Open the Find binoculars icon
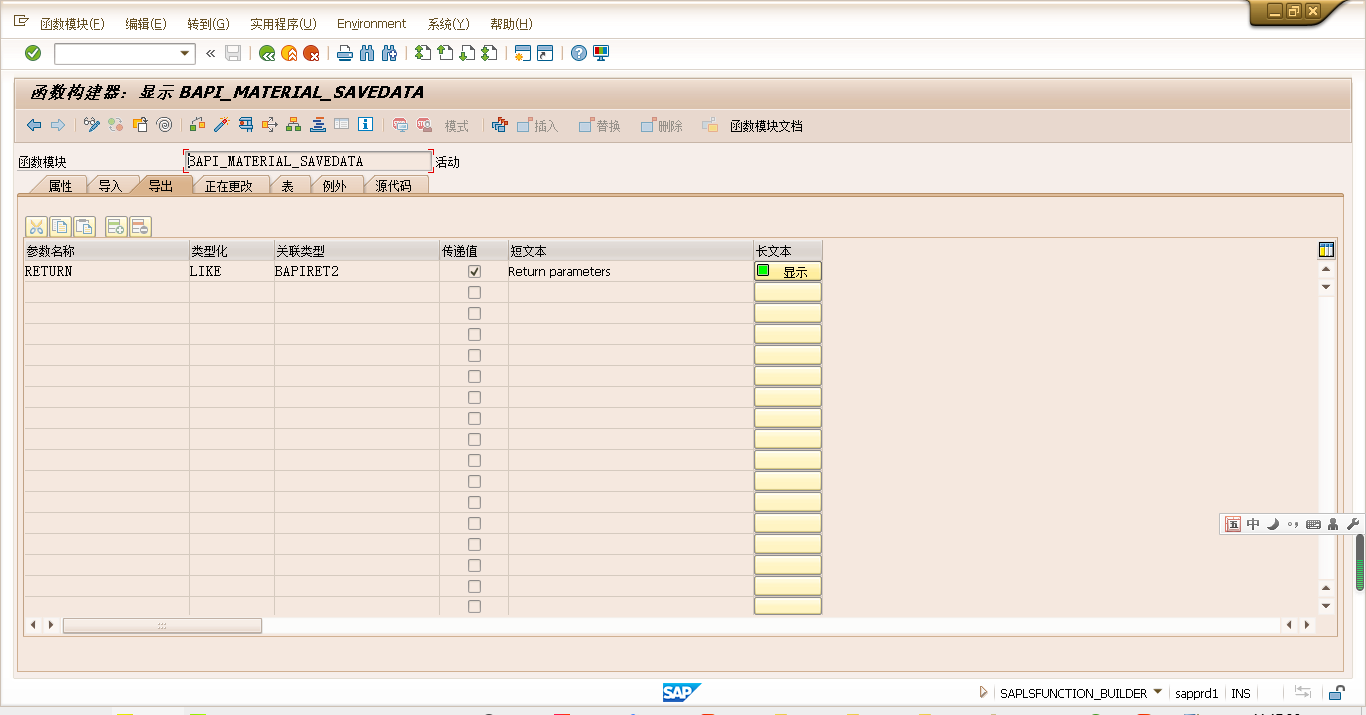The image size is (1366, 715). 366,53
